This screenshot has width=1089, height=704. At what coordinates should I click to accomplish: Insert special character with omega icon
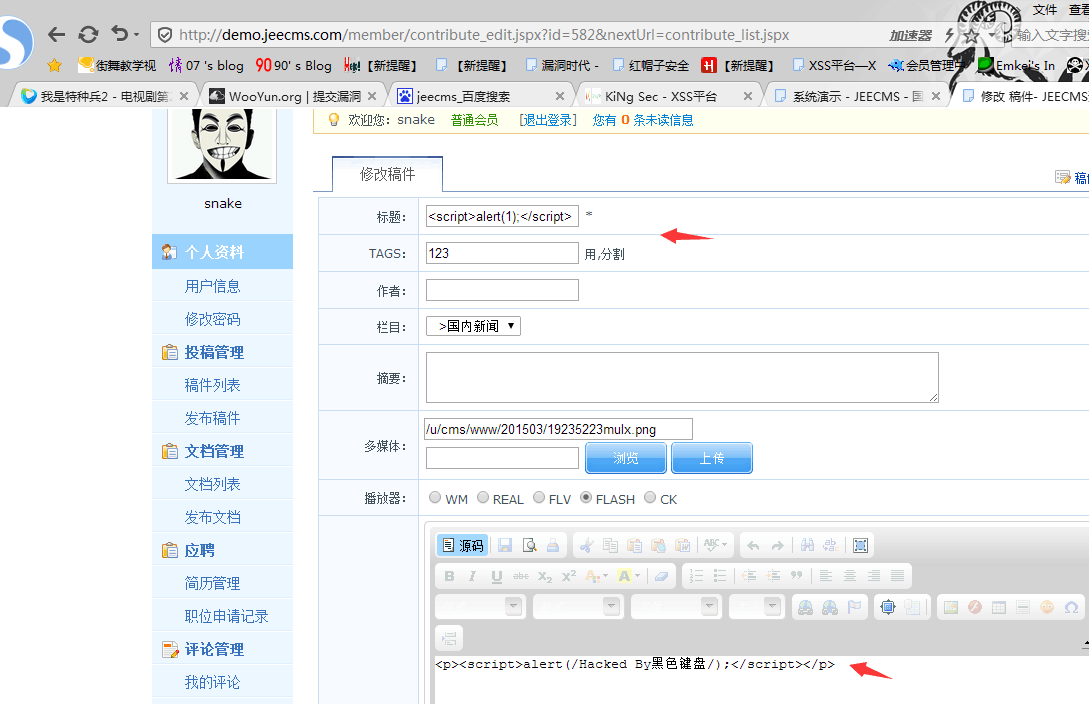1071,607
